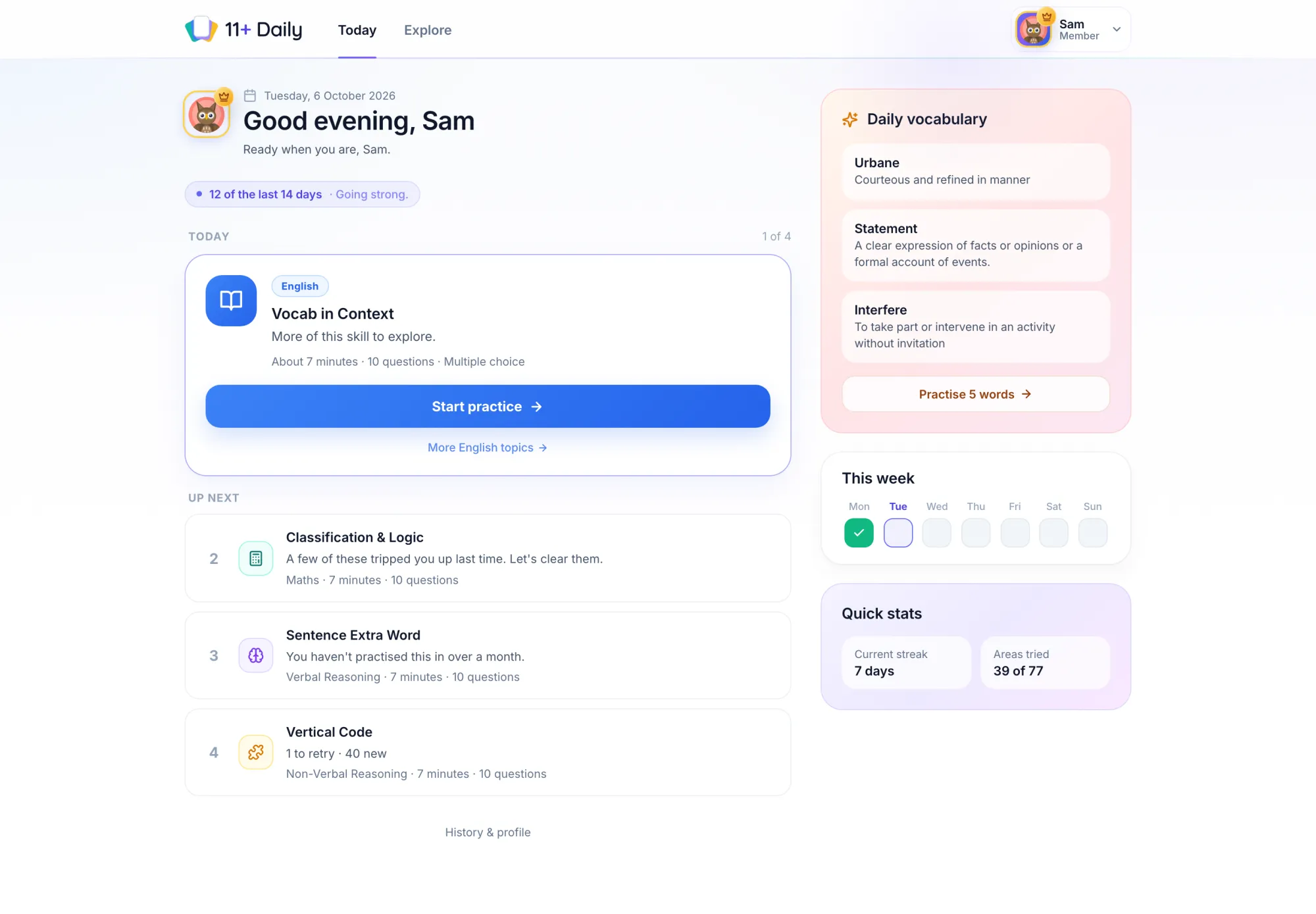The image size is (1316, 914).
Task: Select the Tuesday box in This week
Action: 898,533
